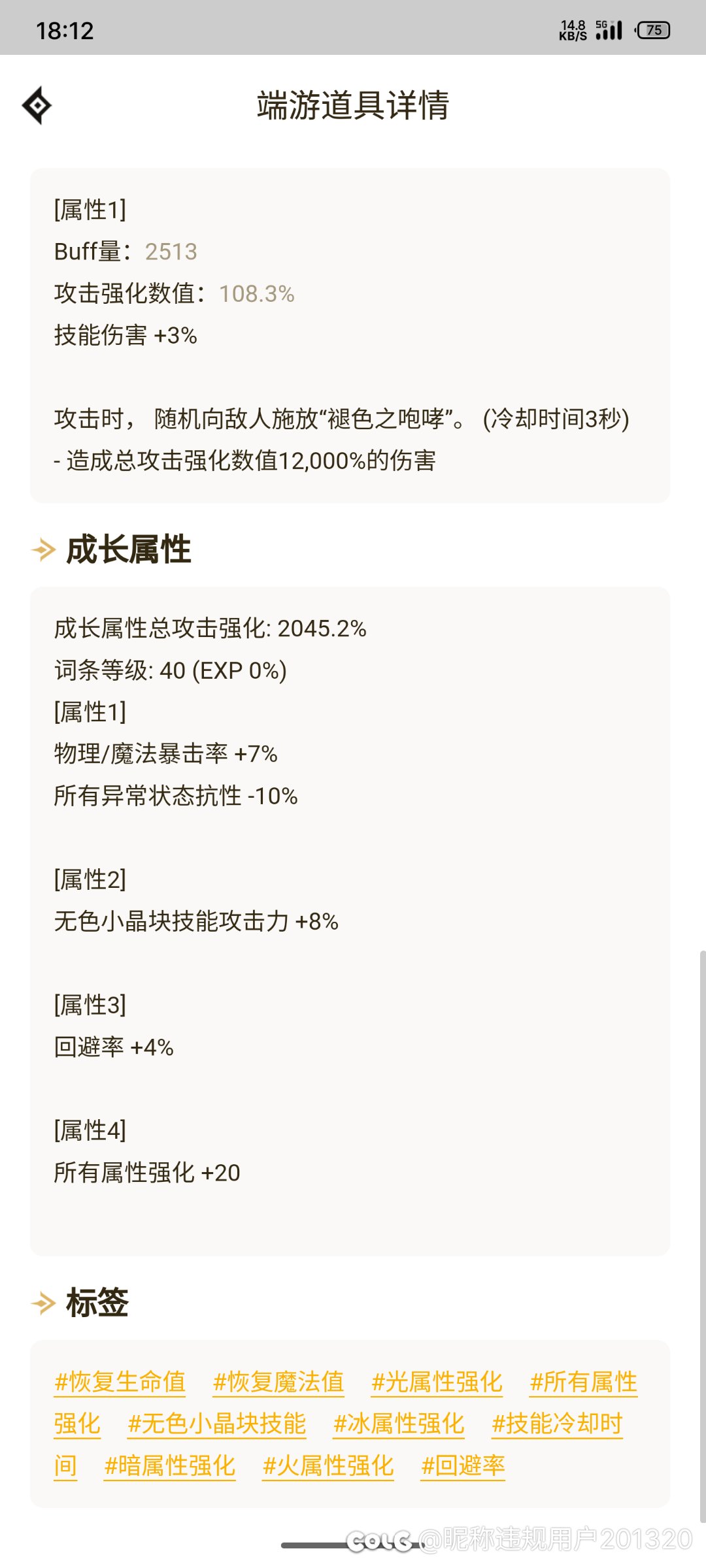Open the #暗属性强化 tag
The image size is (706, 1568).
click(x=170, y=1465)
